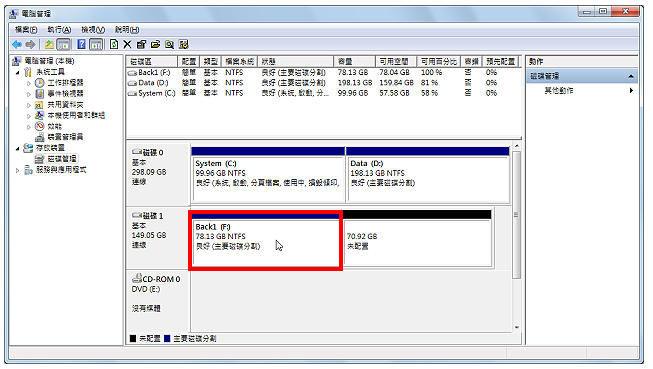Screen dimensions: 653x369
Task: Click the 事件檢視器 icon in tree
Action: pyautogui.click(x=40, y=93)
